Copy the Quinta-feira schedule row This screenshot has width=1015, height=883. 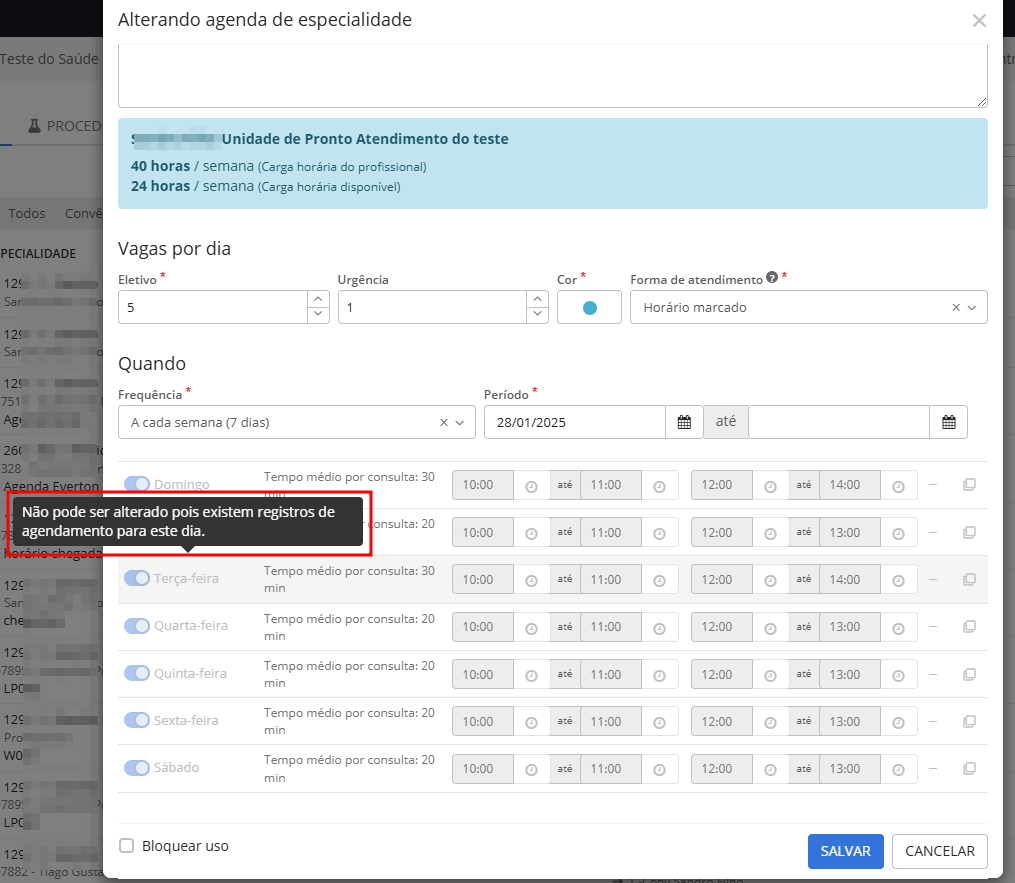pyautogui.click(x=969, y=675)
